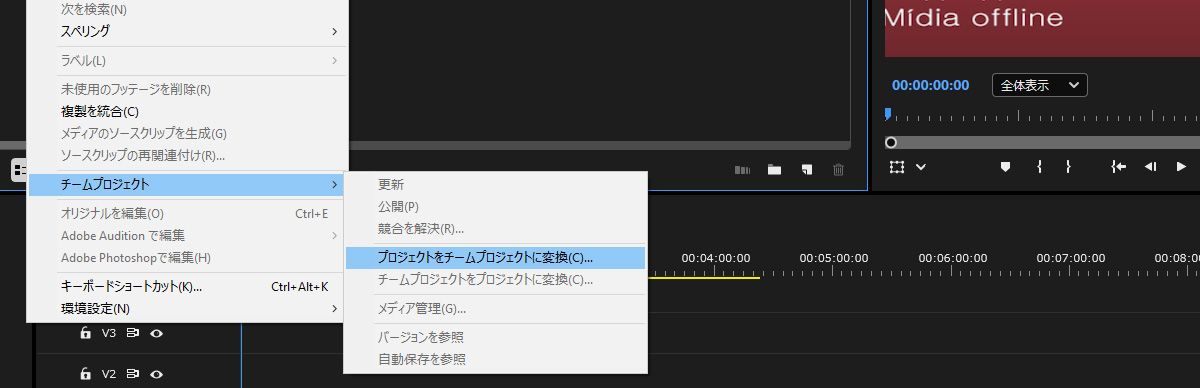Click オリジナルを編集(O) menu entry
Viewport: 1200px width, 388px height.
tap(186, 213)
